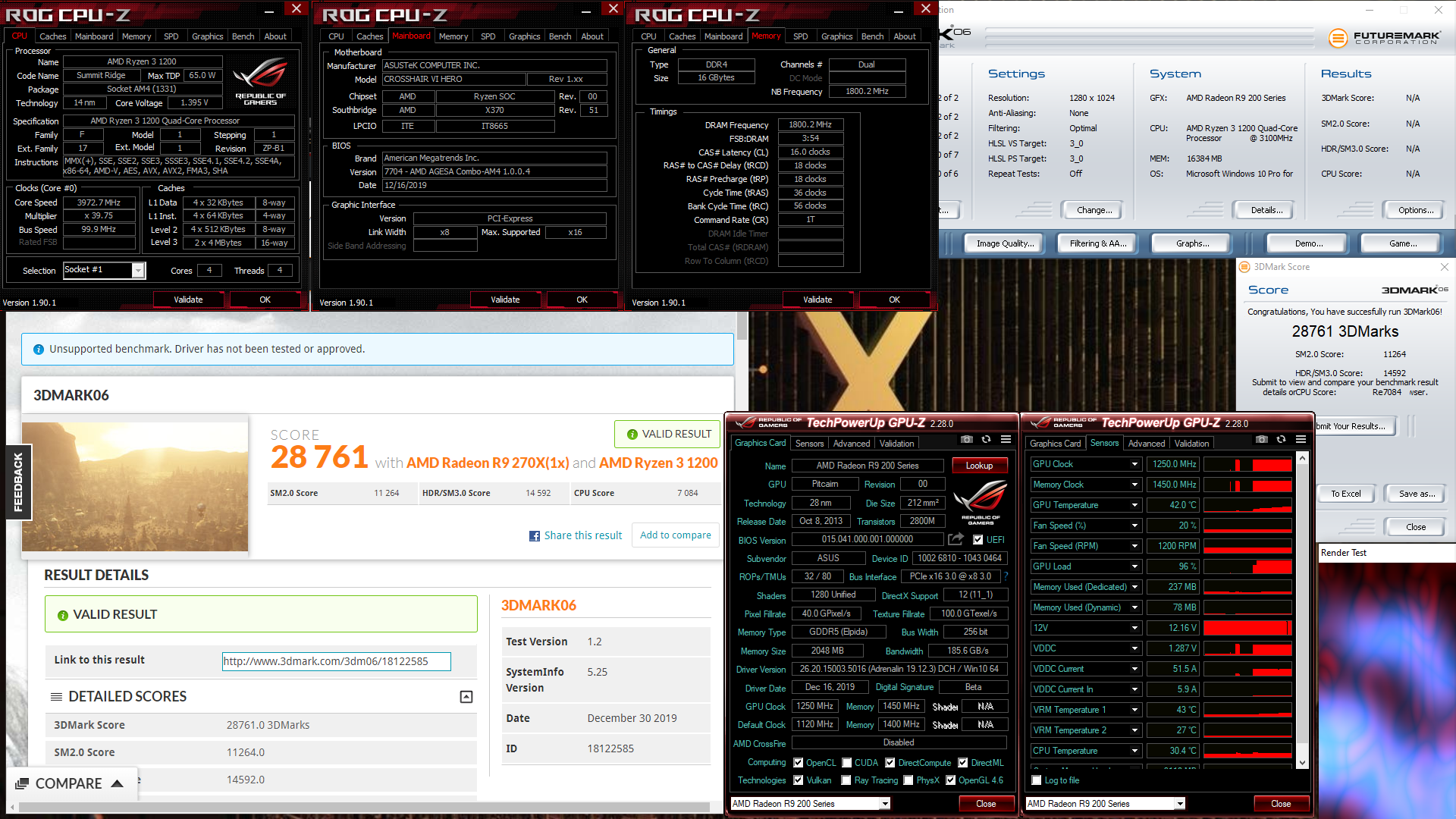This screenshot has height=819, width=1456.
Task: Open hamburger menu in GPU-Z Sensors window
Action: point(1301,440)
